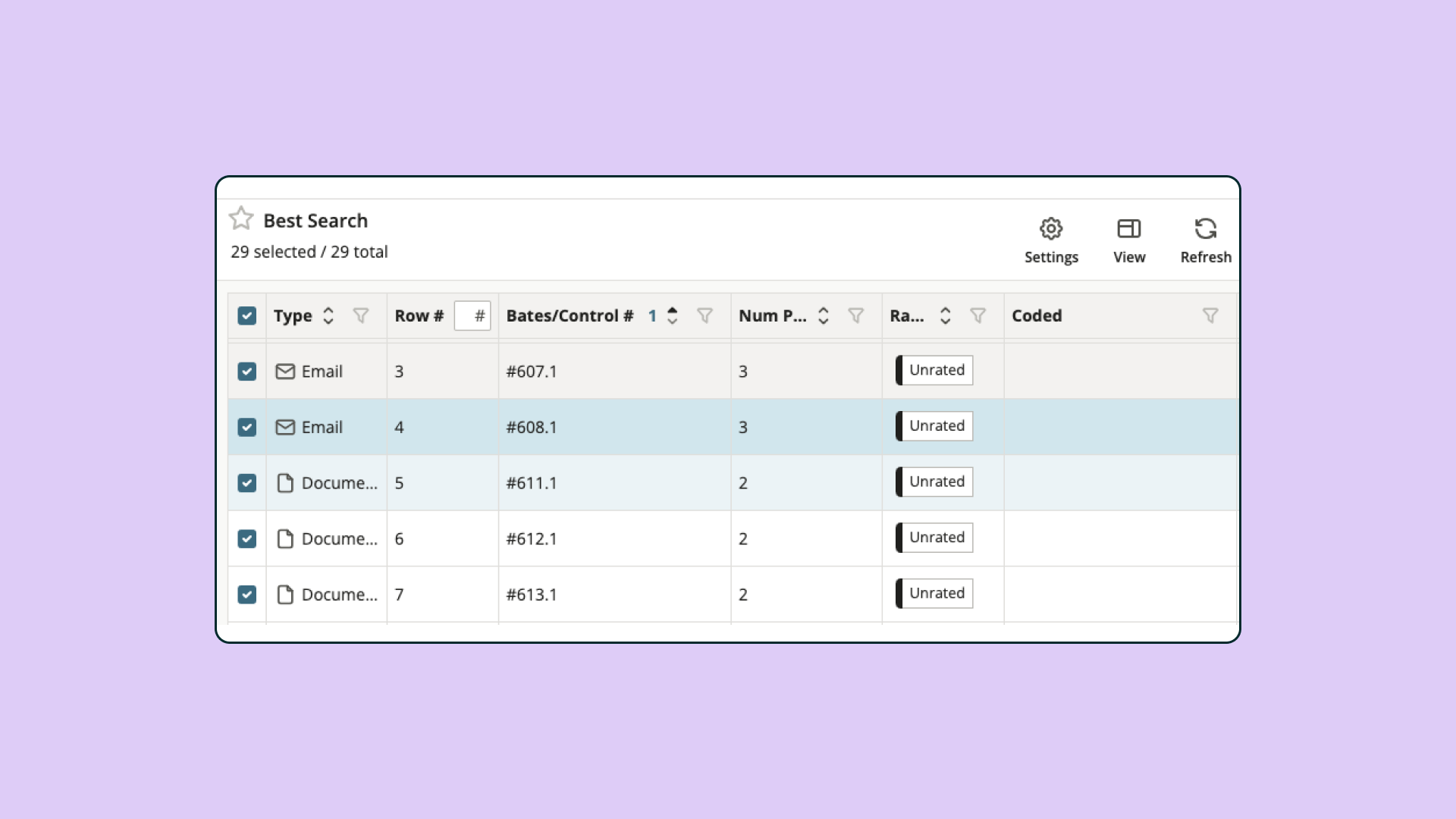Screen dimensions: 1456x819
Task: Uncheck the select-all checkbox in the header
Action: (246, 315)
